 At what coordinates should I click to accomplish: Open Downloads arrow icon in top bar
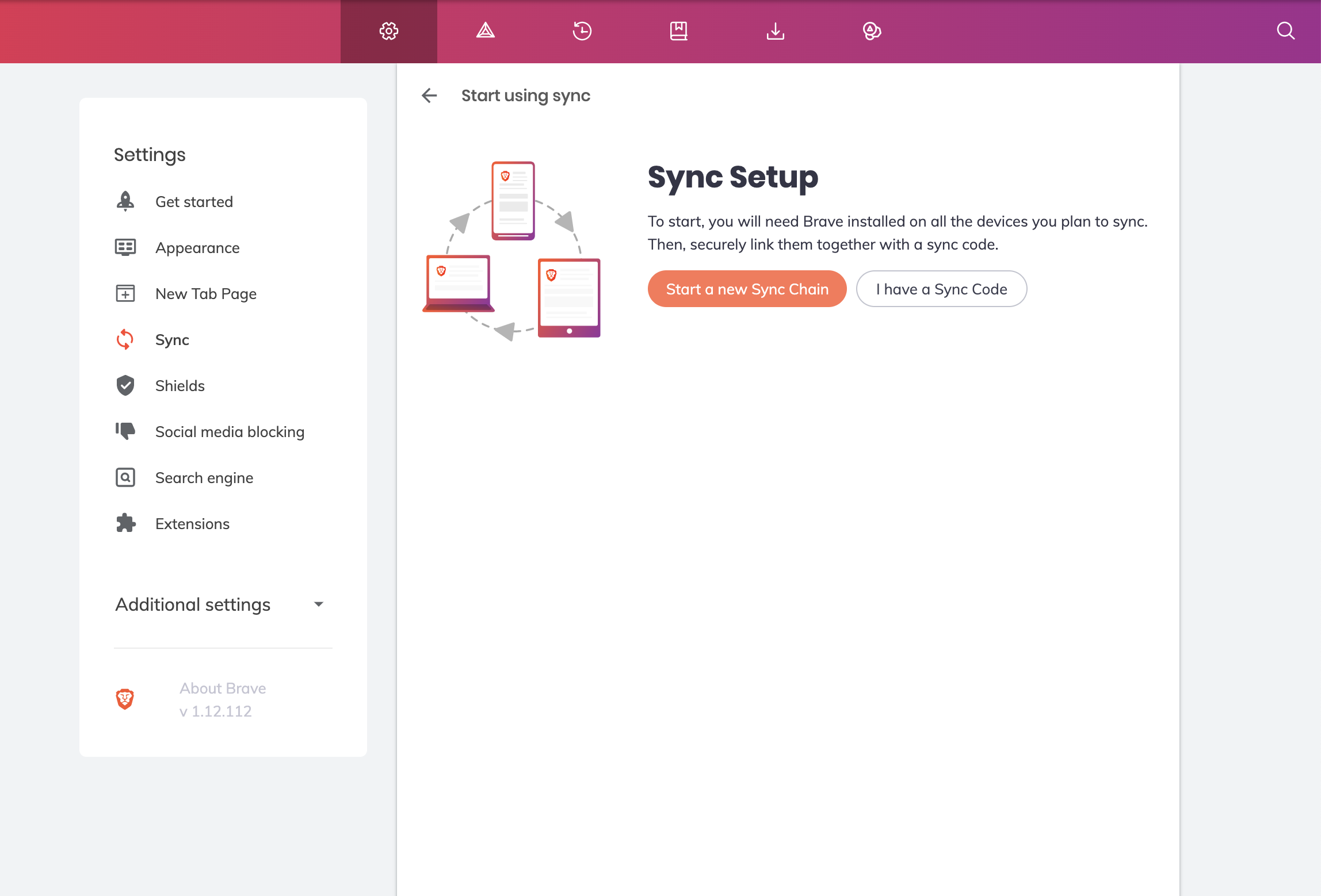pyautogui.click(x=775, y=31)
